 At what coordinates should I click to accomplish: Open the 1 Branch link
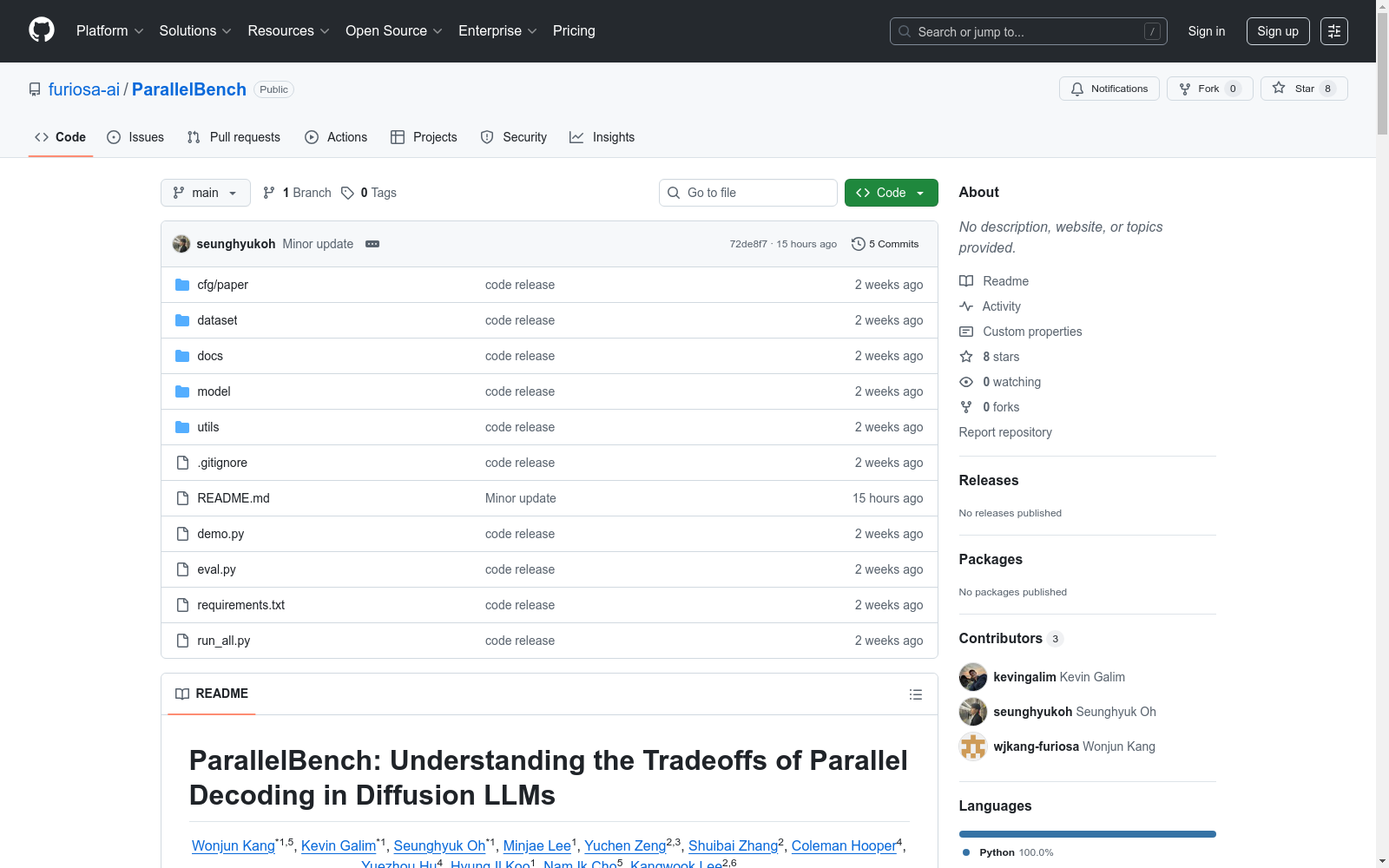click(297, 193)
